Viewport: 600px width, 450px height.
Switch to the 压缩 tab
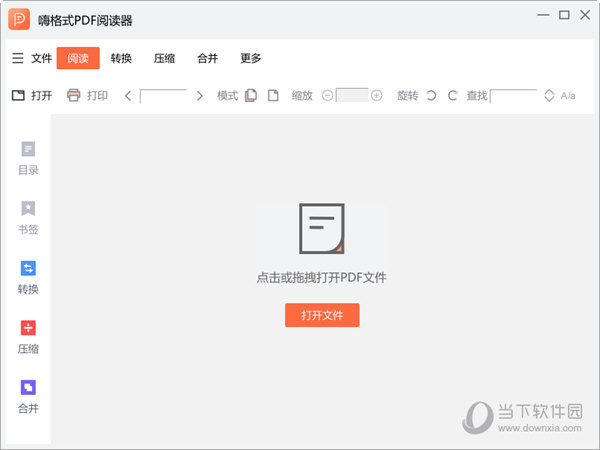[x=165, y=58]
